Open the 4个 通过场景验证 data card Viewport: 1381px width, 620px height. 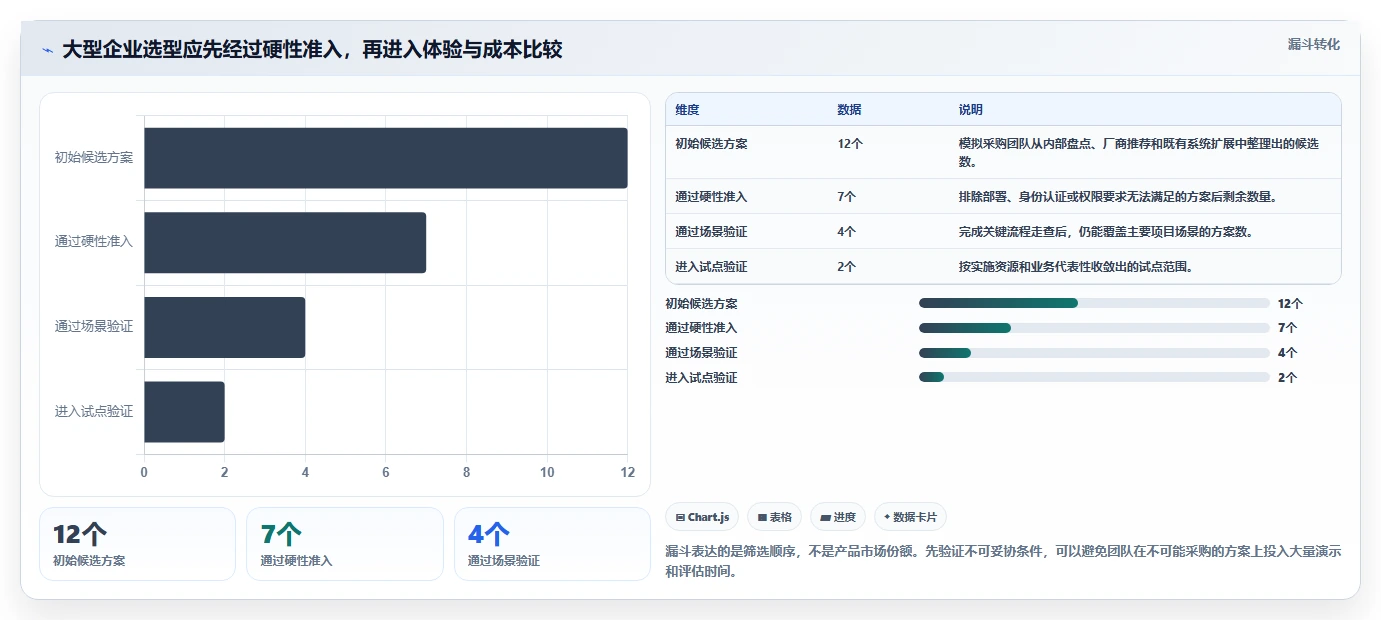click(x=552, y=544)
